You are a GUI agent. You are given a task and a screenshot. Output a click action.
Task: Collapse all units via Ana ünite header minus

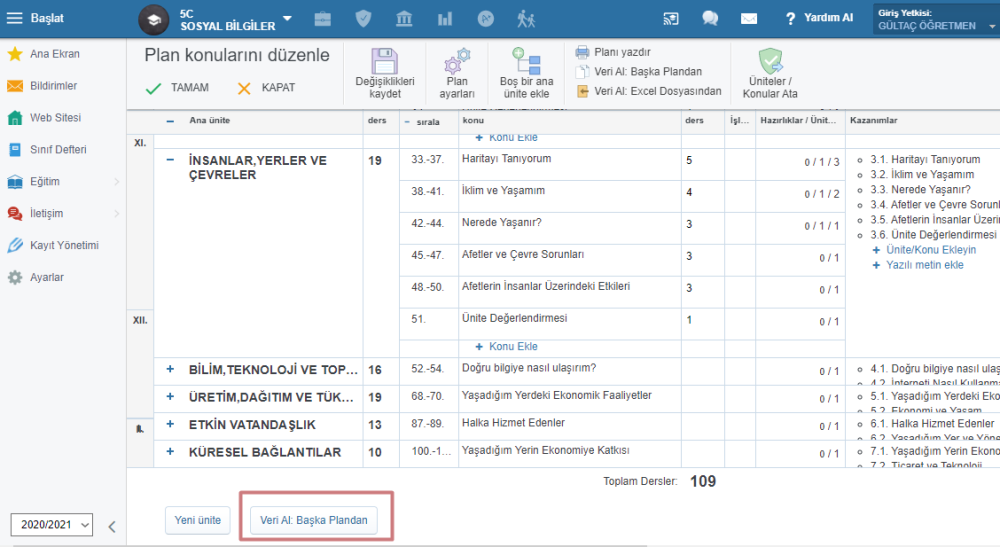tap(170, 121)
